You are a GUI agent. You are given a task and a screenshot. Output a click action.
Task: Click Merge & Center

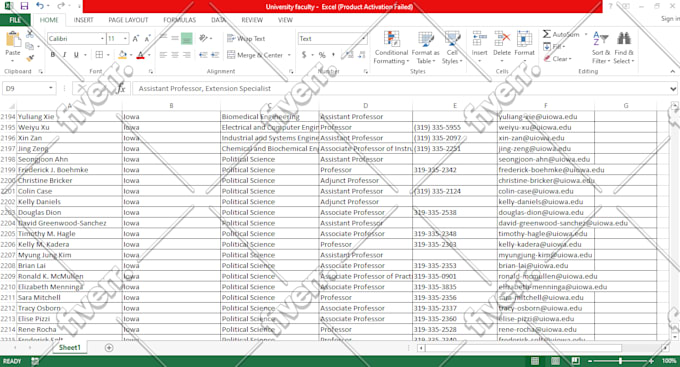pyautogui.click(x=255, y=55)
